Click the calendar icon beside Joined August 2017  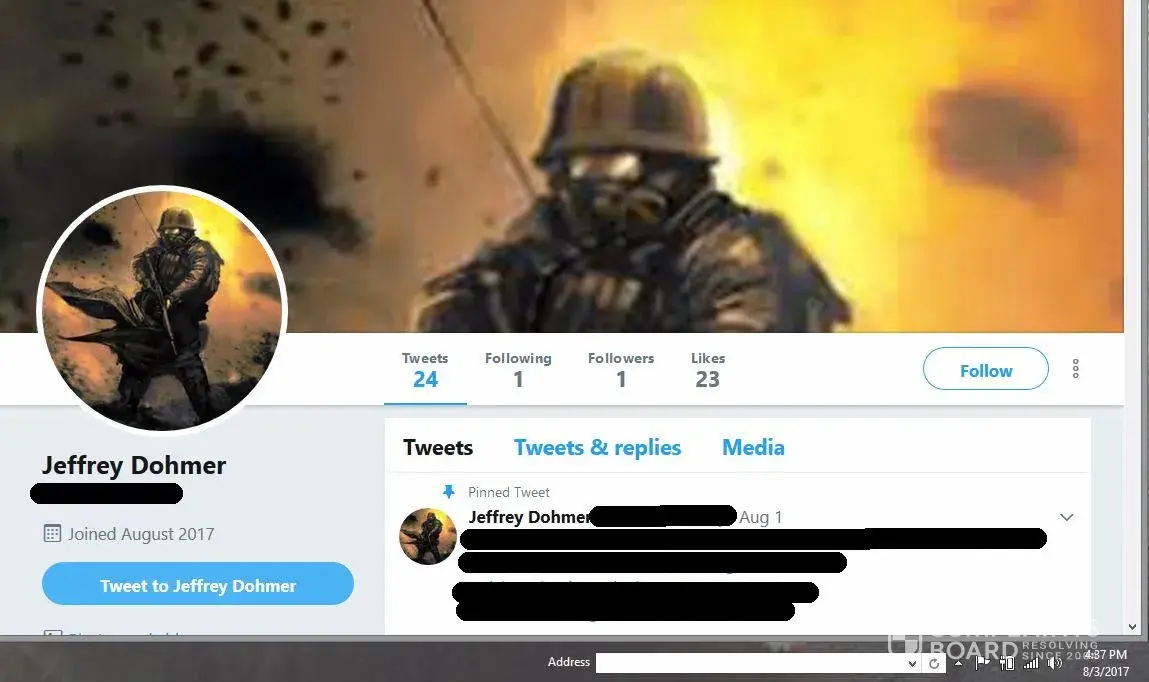(x=52, y=533)
